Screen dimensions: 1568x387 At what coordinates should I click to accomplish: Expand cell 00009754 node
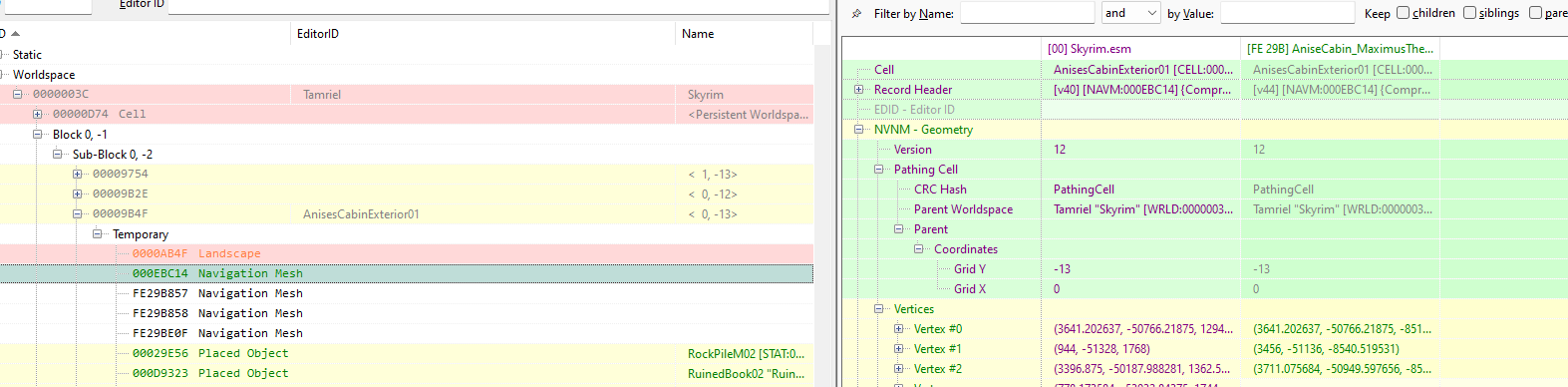coord(78,174)
